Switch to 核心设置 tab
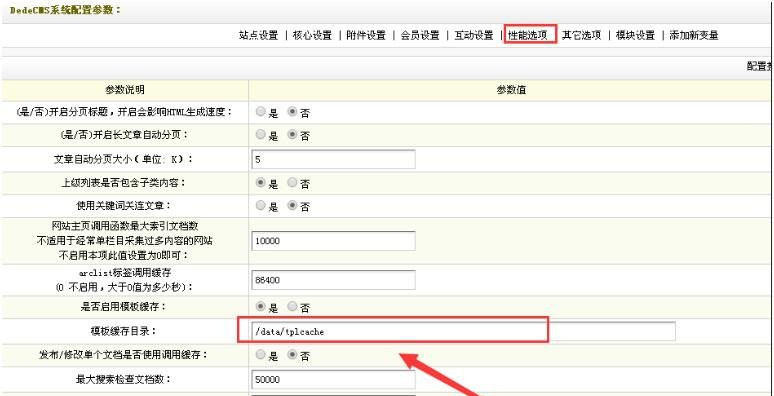 click(312, 36)
